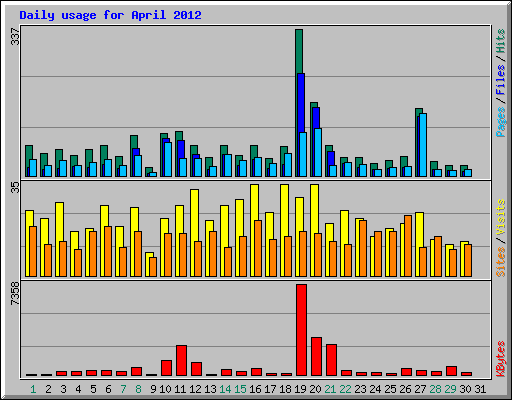Select the tallest red KBytes bar on day 19

tap(301, 330)
